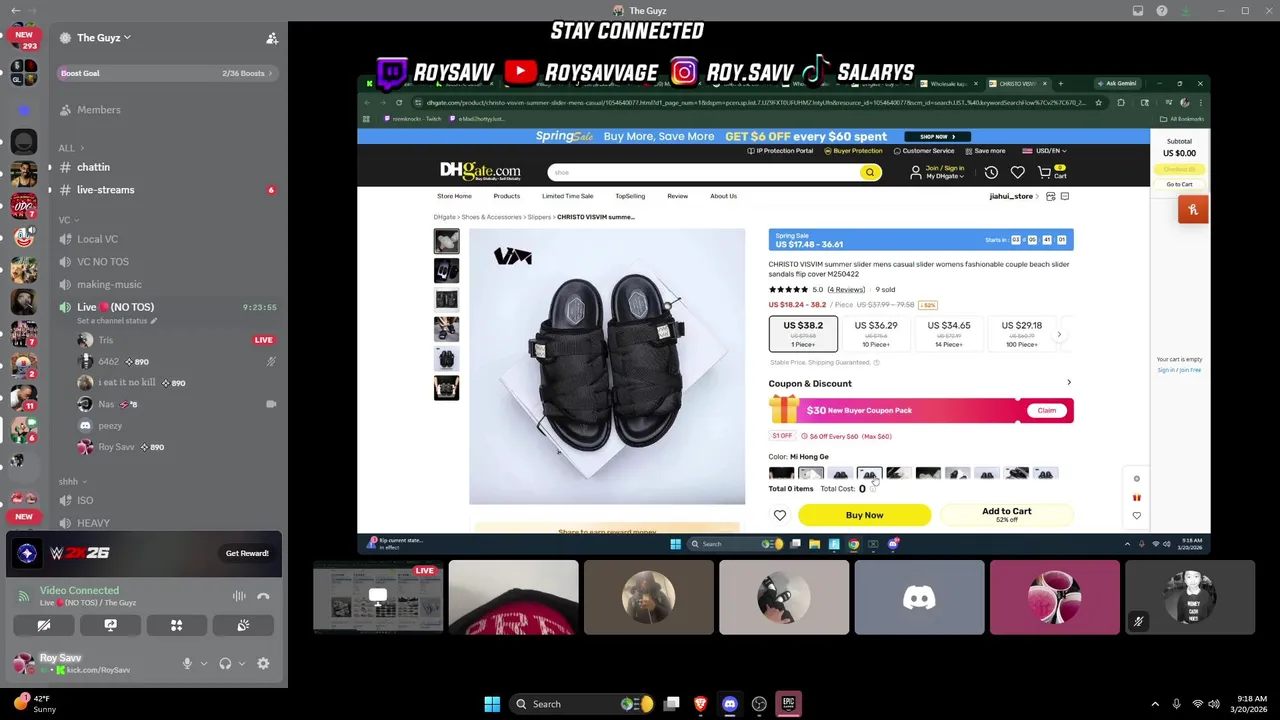Expand the Coupon & Discount arrow
The width and height of the screenshot is (1280, 720).
point(1068,383)
